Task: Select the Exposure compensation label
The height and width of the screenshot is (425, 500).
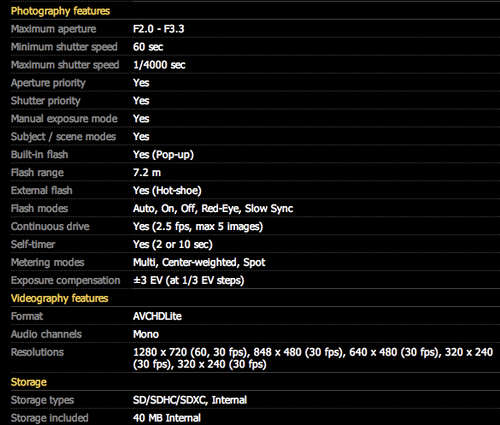Action: click(65, 281)
